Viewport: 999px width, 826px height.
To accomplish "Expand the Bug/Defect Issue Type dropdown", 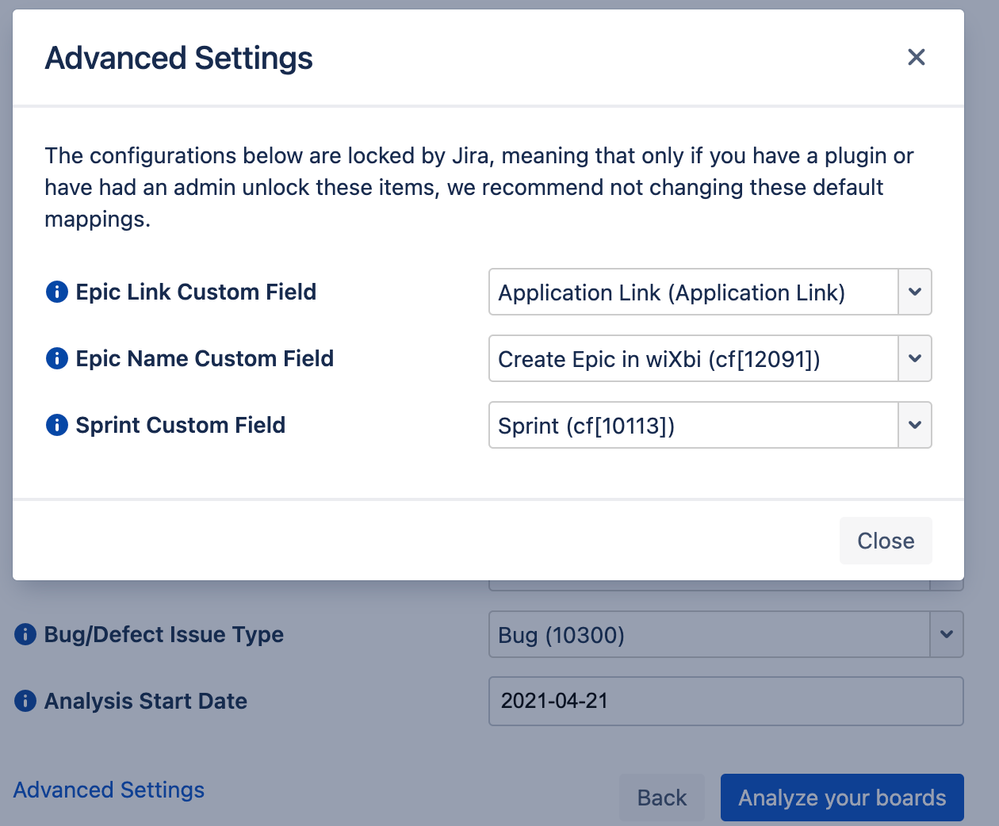I will click(709, 635).
